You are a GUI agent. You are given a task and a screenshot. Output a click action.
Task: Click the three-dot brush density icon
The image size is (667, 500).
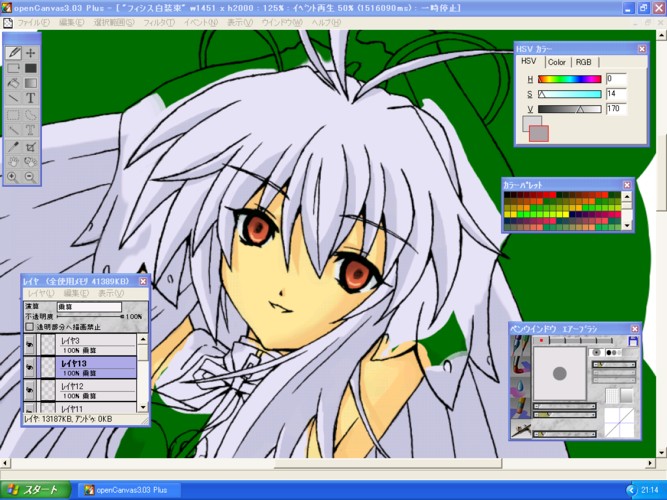coord(612,352)
